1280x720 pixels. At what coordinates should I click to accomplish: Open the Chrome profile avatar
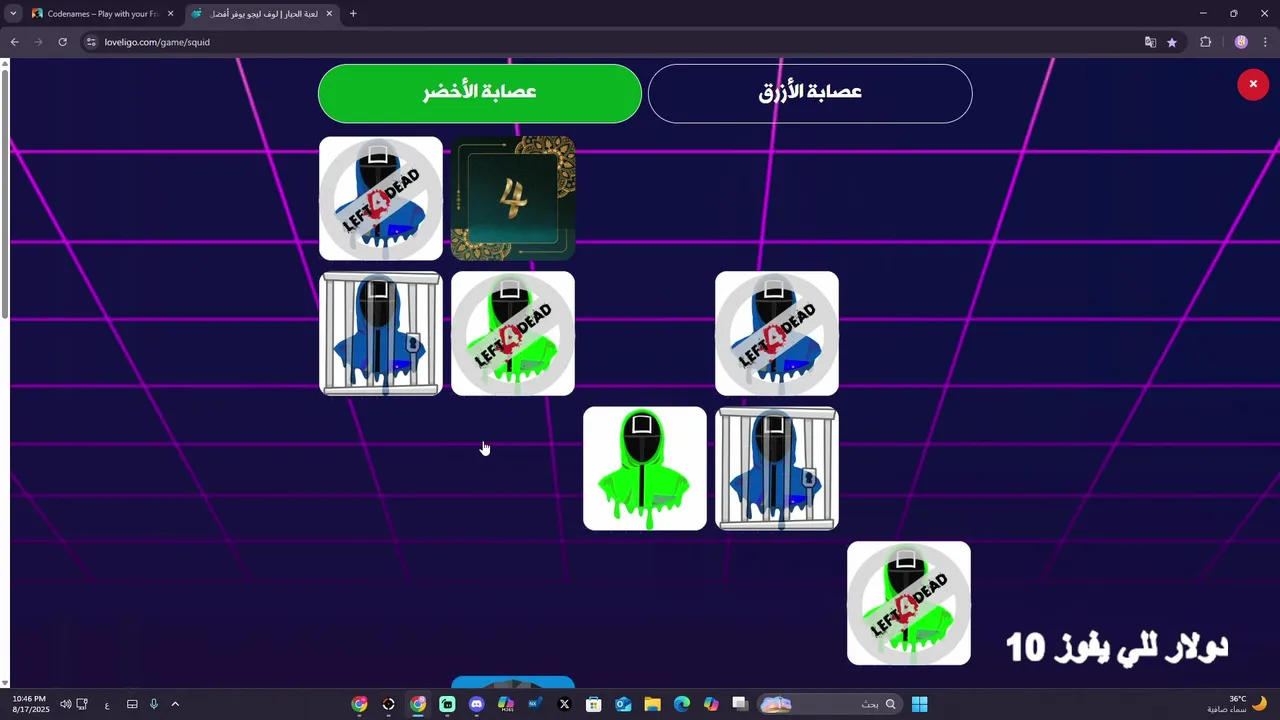[x=1241, y=42]
